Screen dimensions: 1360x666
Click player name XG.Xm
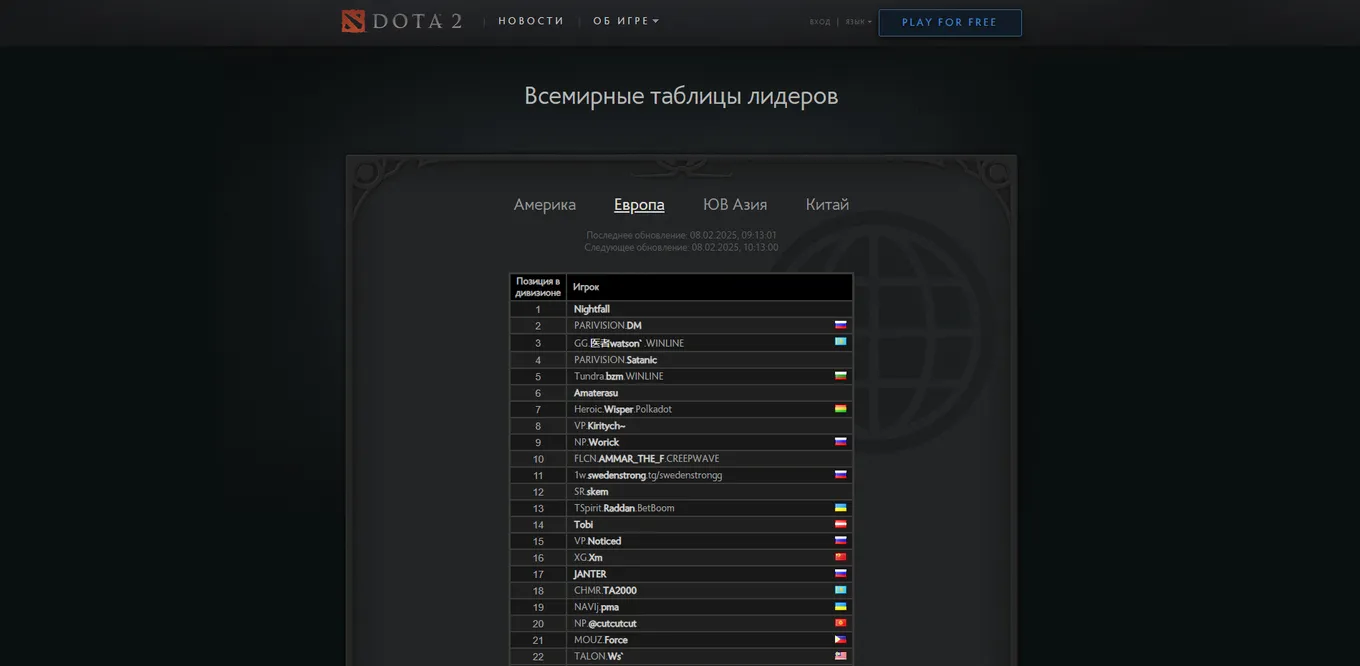click(x=588, y=558)
